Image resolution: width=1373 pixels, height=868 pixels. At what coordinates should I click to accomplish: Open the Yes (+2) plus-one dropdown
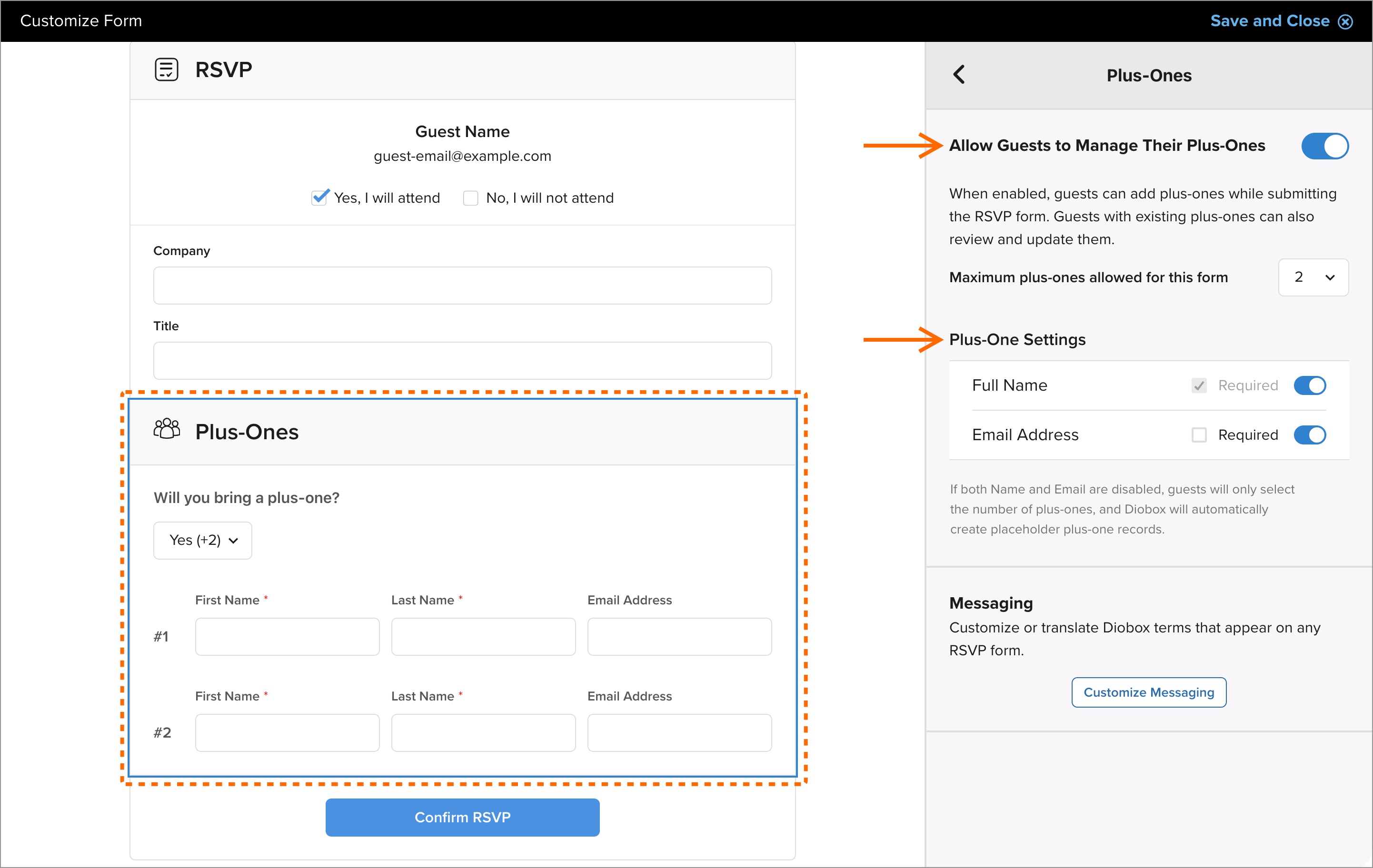pyautogui.click(x=202, y=540)
